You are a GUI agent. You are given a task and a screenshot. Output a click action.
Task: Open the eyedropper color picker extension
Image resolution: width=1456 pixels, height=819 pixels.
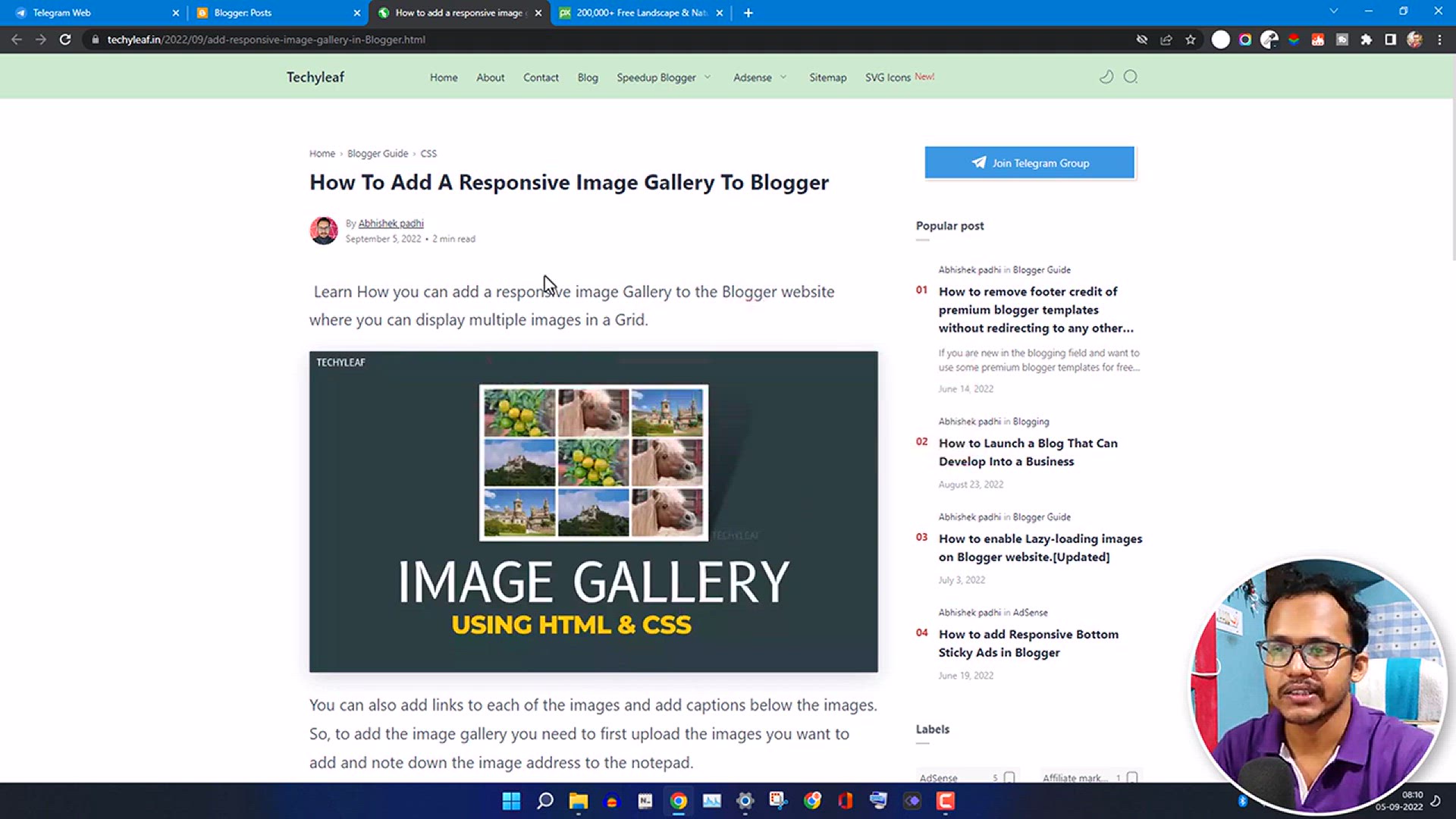[1269, 39]
